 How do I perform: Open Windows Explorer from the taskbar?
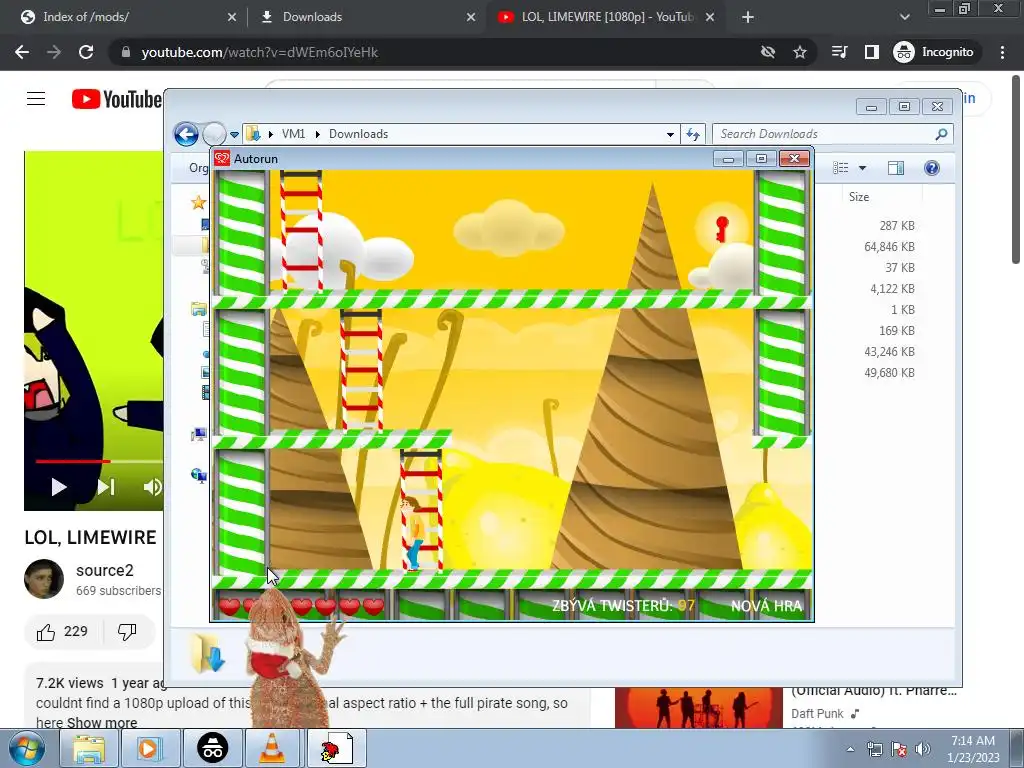point(89,749)
